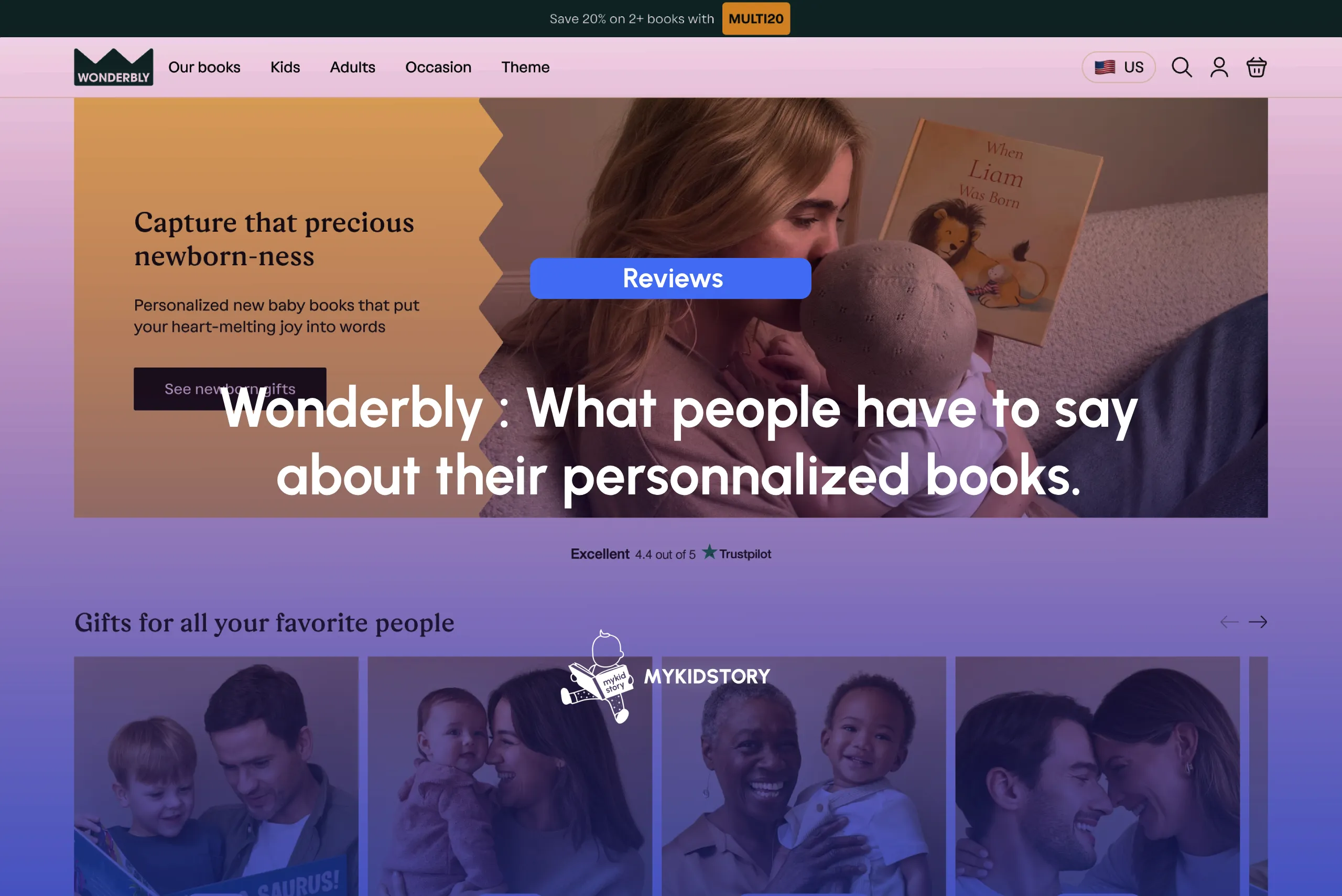Click the US flag icon
The image size is (1342, 896).
(x=1105, y=68)
